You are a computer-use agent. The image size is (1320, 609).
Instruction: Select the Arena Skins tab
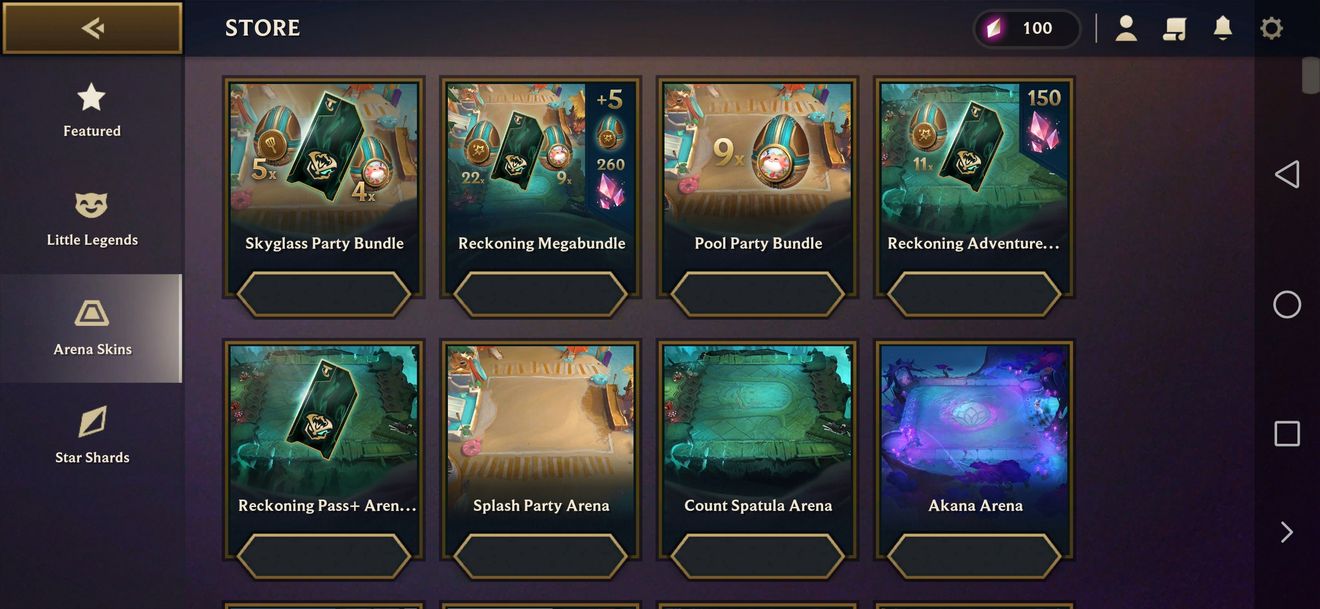[x=92, y=328]
